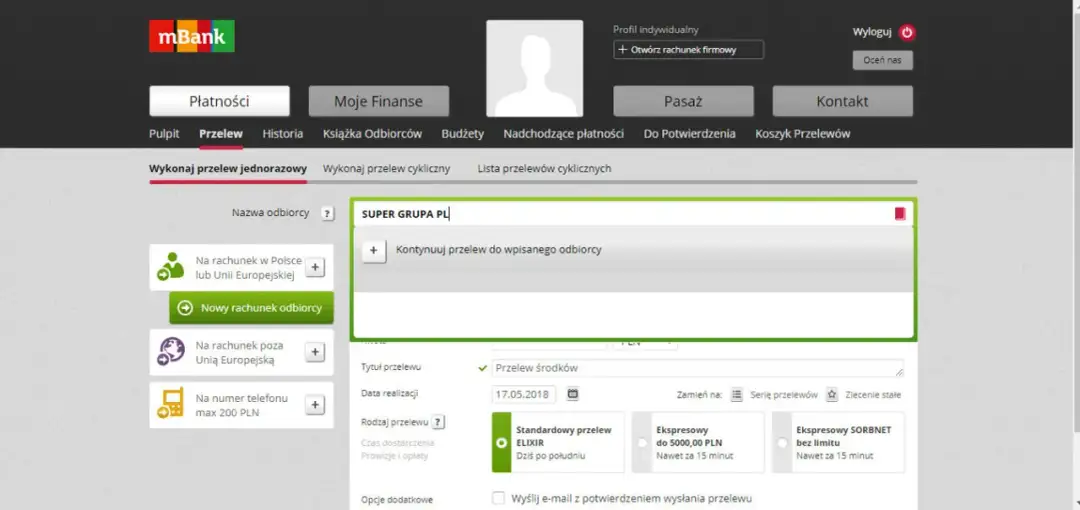Click Czas dostarczenia link
Viewport: 1080px width, 510px height.
pos(397,442)
